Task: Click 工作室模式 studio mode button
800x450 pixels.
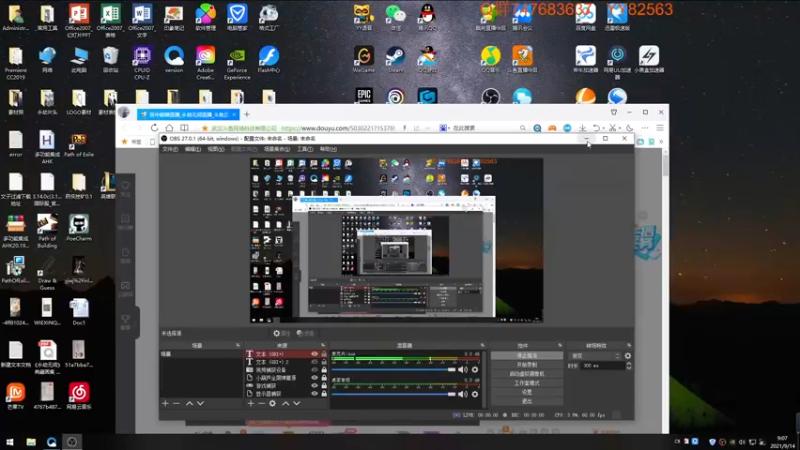Action: [527, 383]
